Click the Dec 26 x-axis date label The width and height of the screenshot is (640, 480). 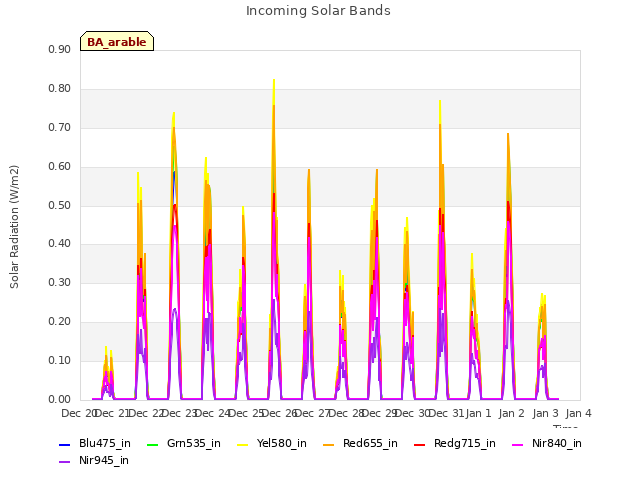pyautogui.click(x=280, y=413)
